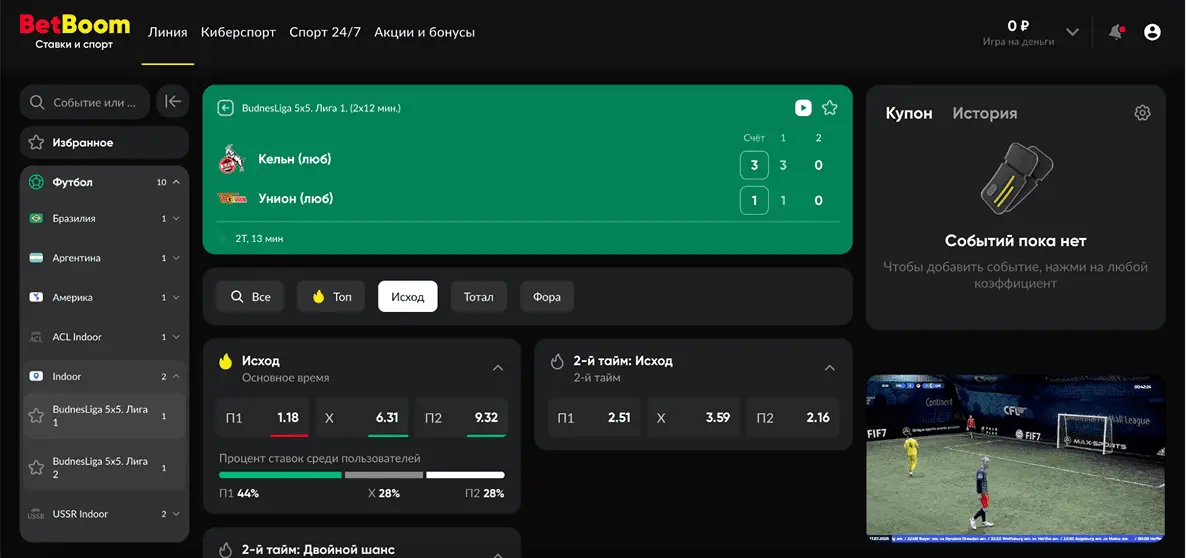Select the Исход filter
This screenshot has height=558, width=1186.
(x=408, y=297)
